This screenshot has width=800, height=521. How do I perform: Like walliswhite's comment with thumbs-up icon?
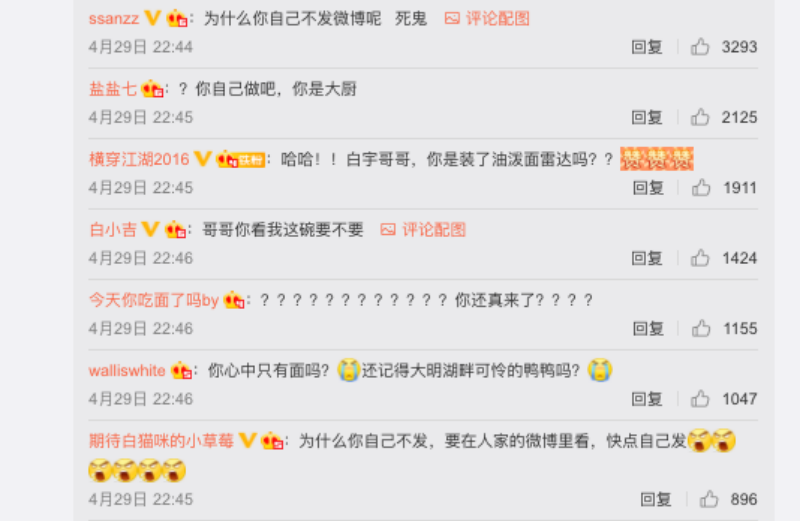click(700, 399)
